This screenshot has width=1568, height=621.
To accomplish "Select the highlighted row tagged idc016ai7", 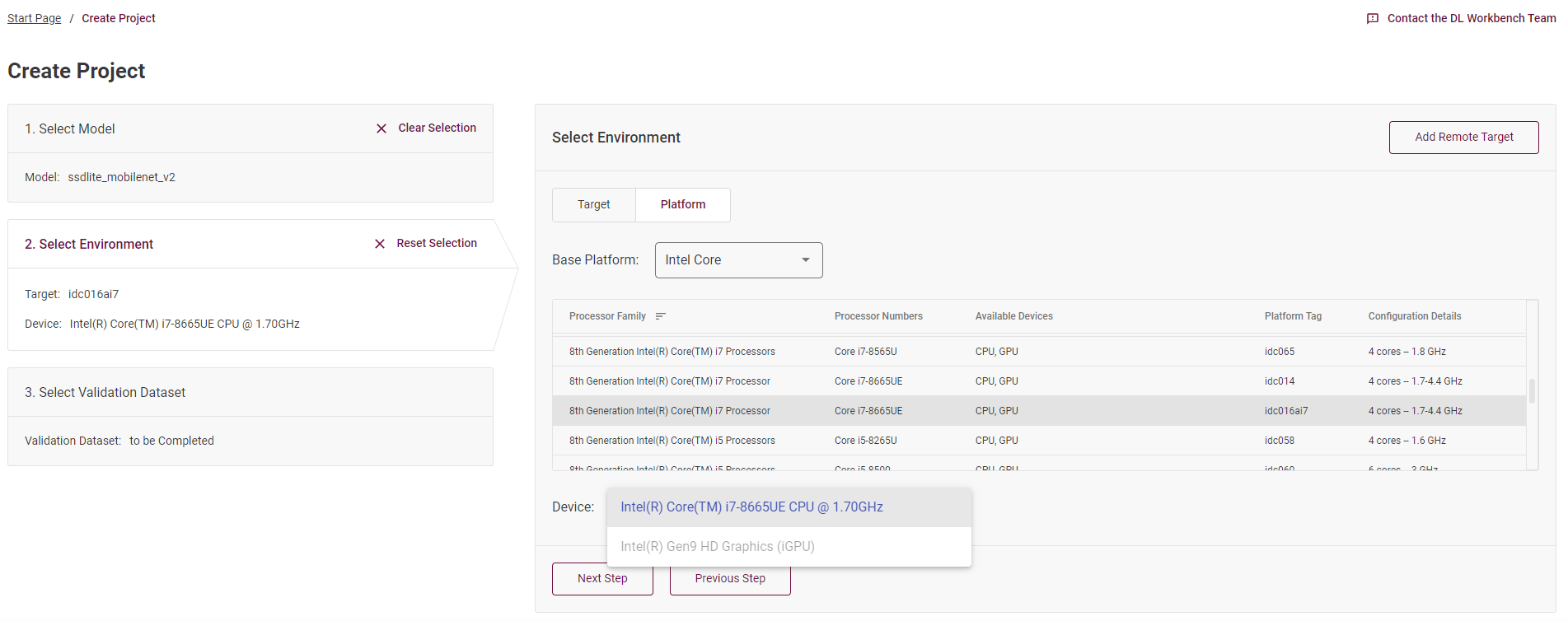I will point(1039,411).
